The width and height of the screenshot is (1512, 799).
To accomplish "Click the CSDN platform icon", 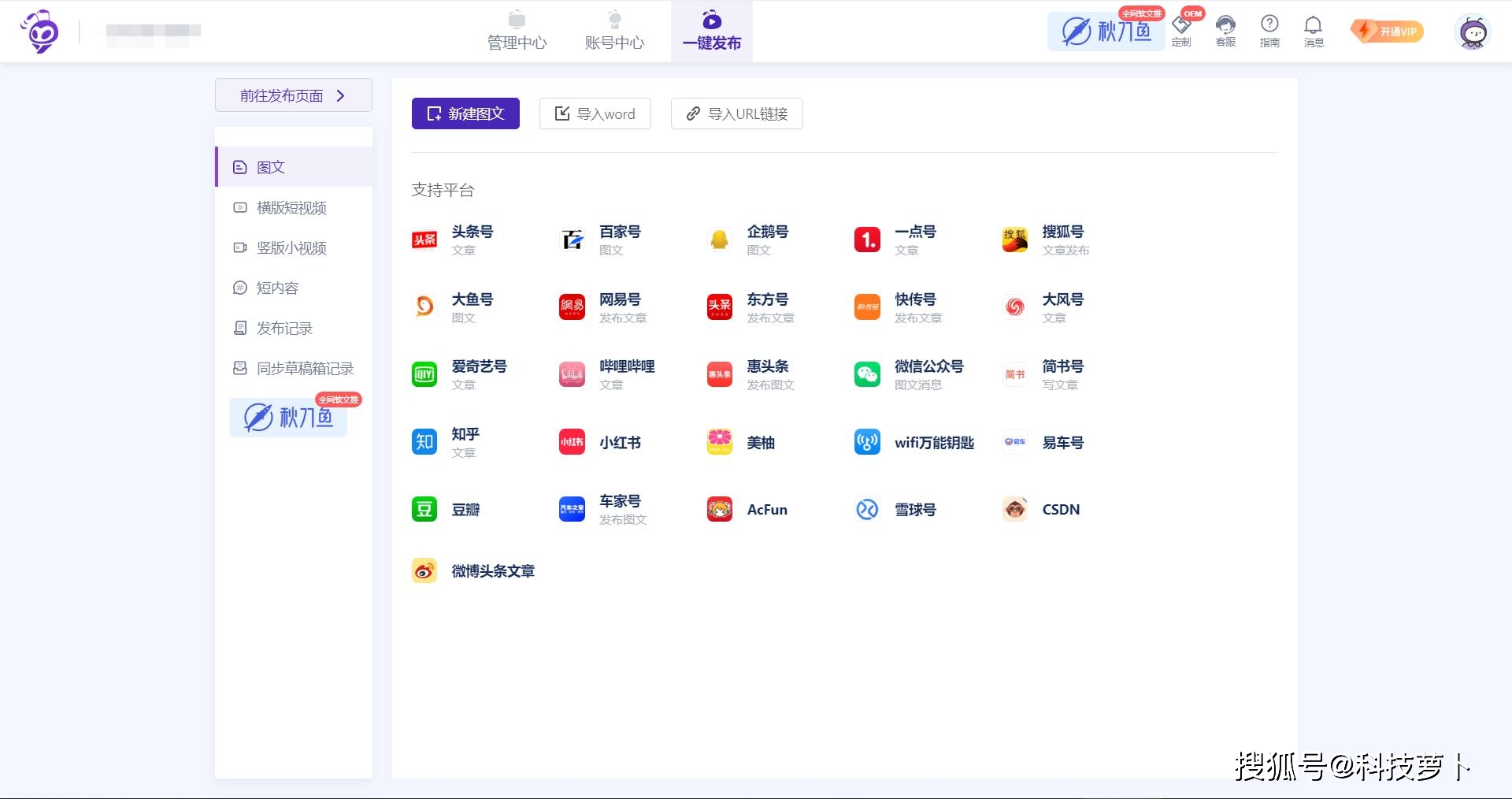I will tap(1015, 510).
